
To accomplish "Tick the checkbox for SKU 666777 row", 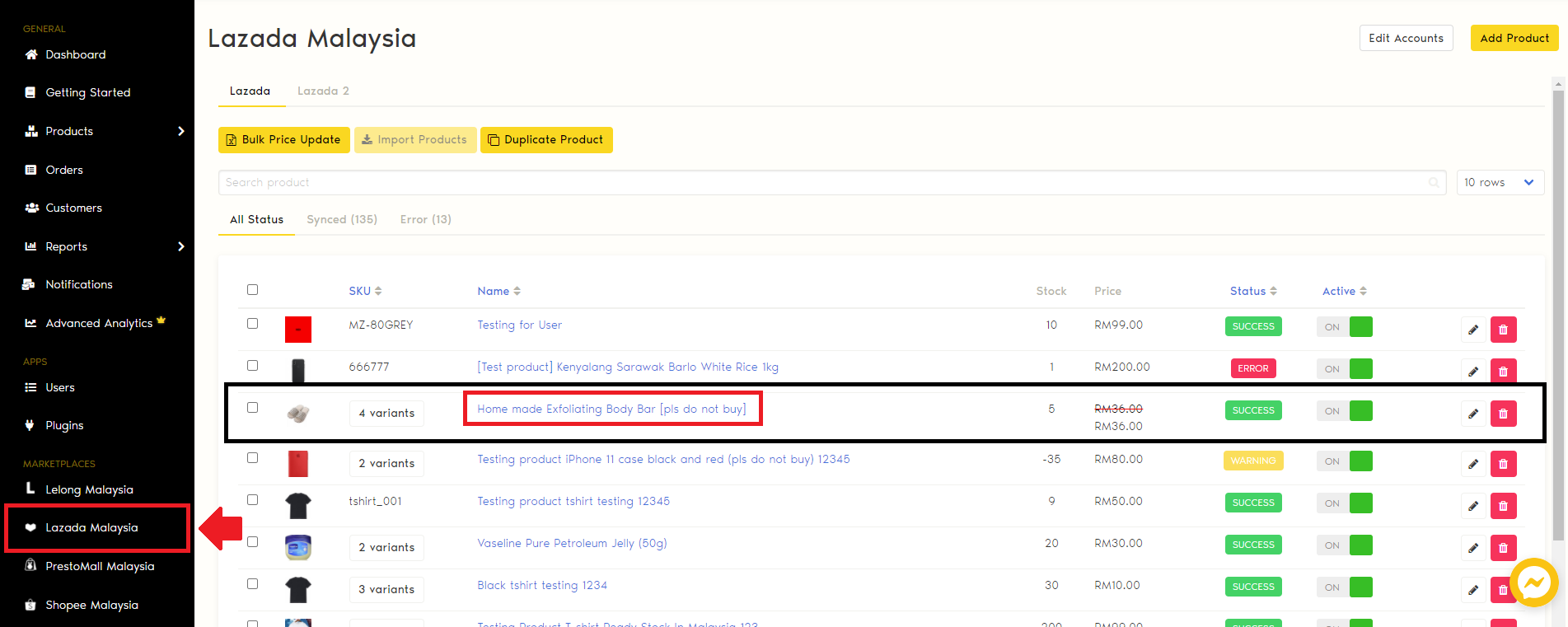I will [252, 365].
